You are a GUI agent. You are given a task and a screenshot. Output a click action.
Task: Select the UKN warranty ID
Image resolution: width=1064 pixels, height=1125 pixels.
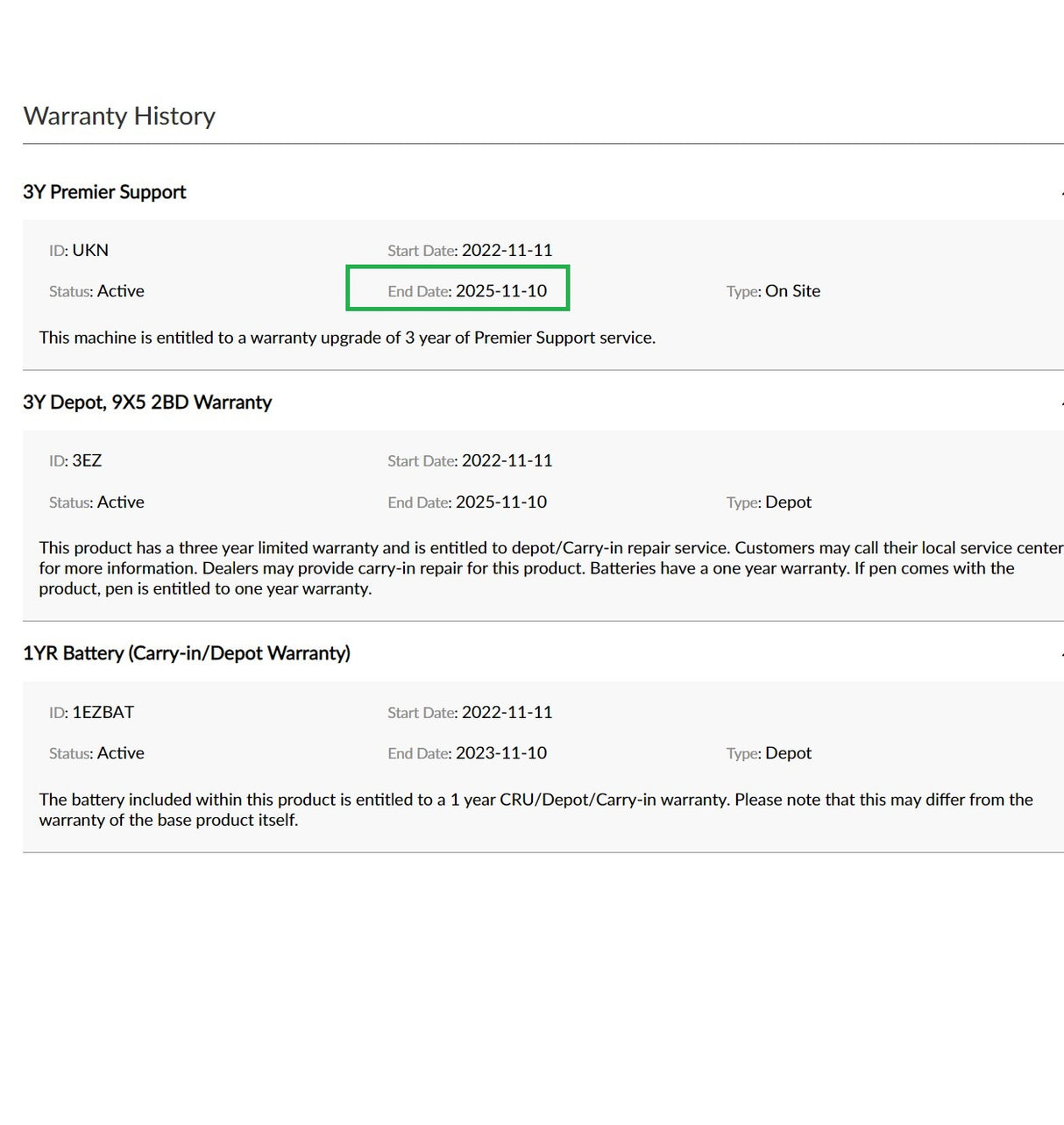pos(89,250)
